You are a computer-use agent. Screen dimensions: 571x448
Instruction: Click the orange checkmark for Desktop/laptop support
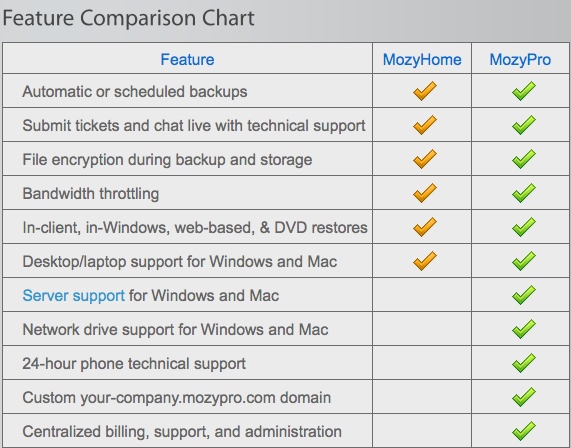(x=425, y=261)
